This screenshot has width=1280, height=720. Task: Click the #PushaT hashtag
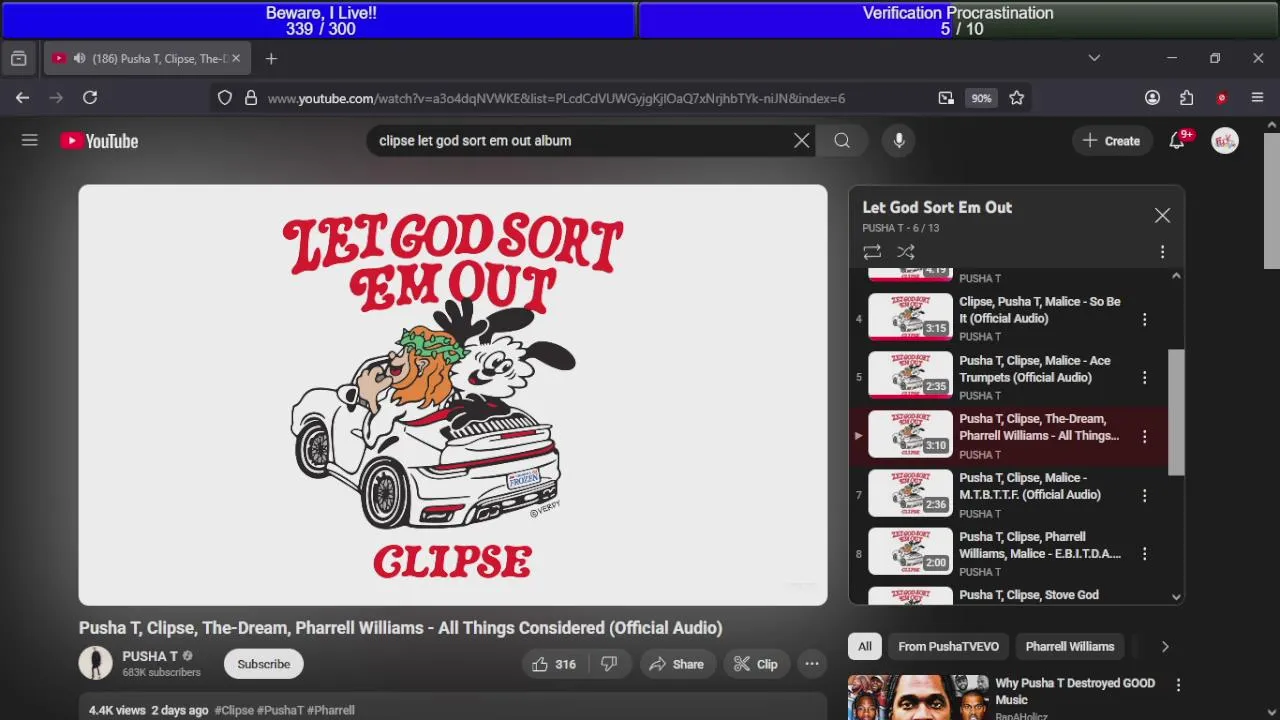pos(280,711)
